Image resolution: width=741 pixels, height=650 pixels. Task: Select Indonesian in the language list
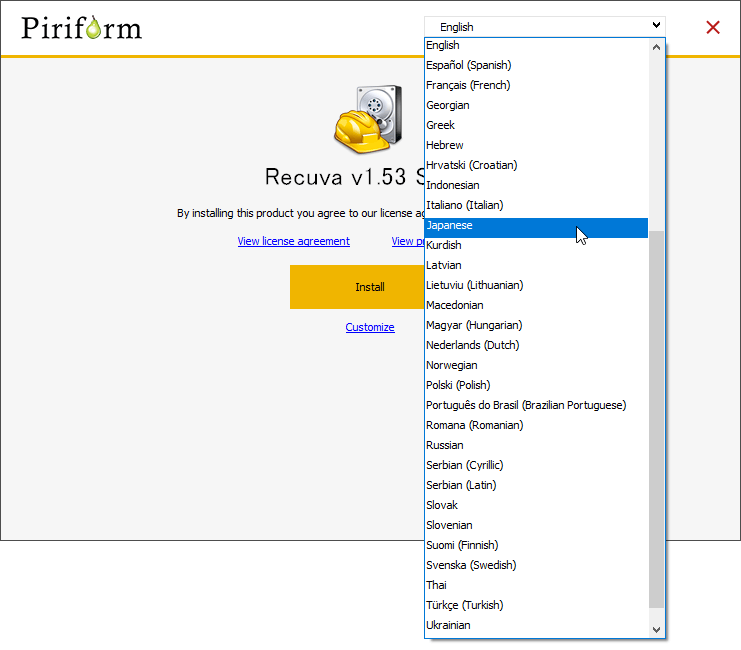536,185
